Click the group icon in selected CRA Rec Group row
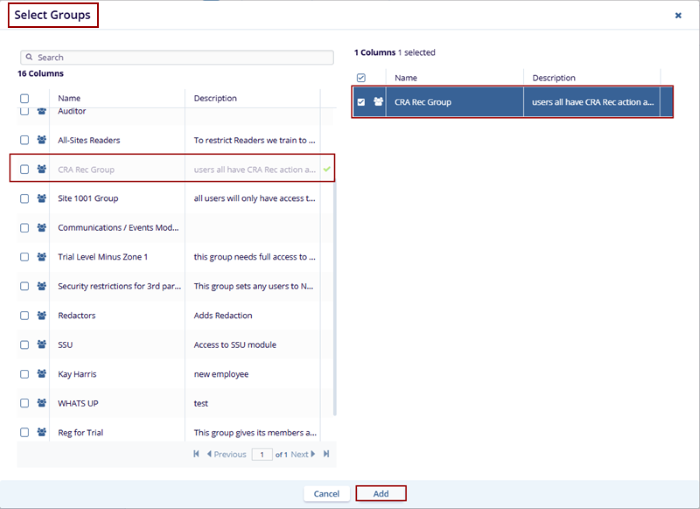 378,102
